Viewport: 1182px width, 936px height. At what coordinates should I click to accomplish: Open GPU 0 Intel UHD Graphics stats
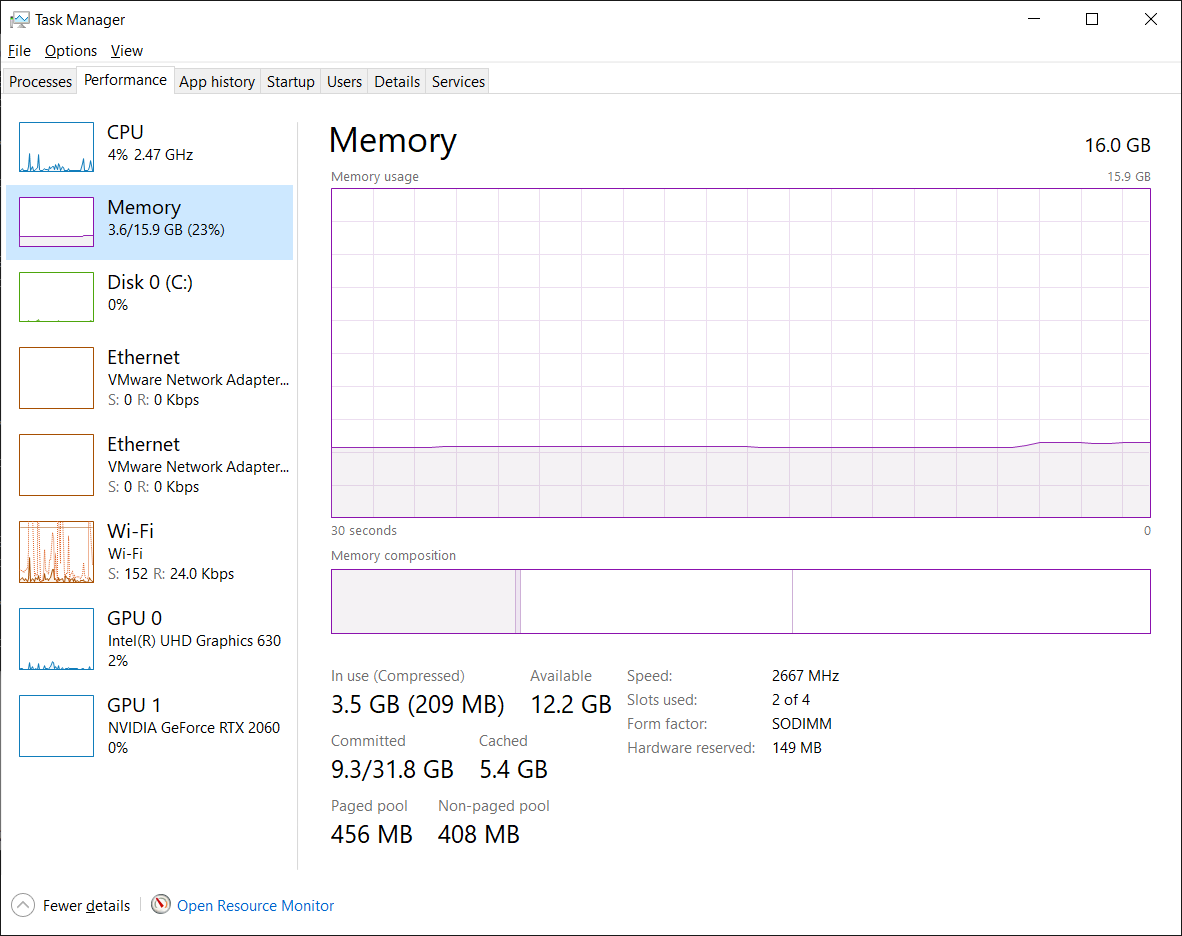(56, 638)
